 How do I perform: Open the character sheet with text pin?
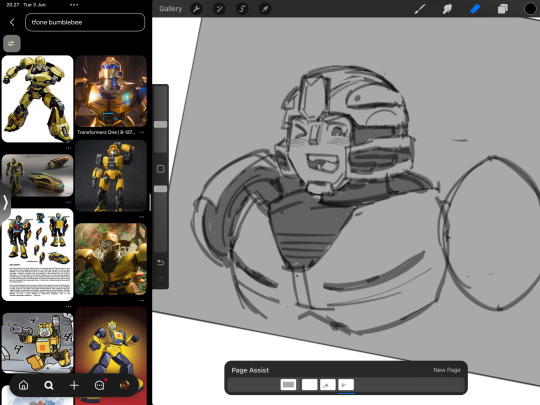pos(38,255)
